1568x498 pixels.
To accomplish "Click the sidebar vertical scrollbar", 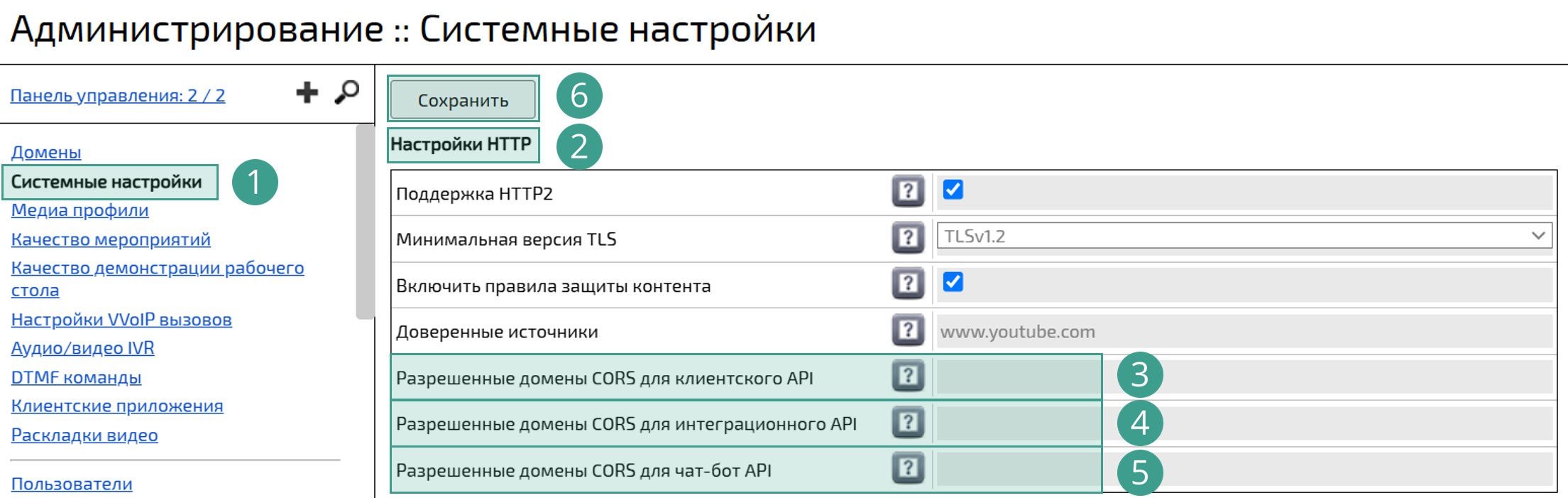I will pos(365,222).
